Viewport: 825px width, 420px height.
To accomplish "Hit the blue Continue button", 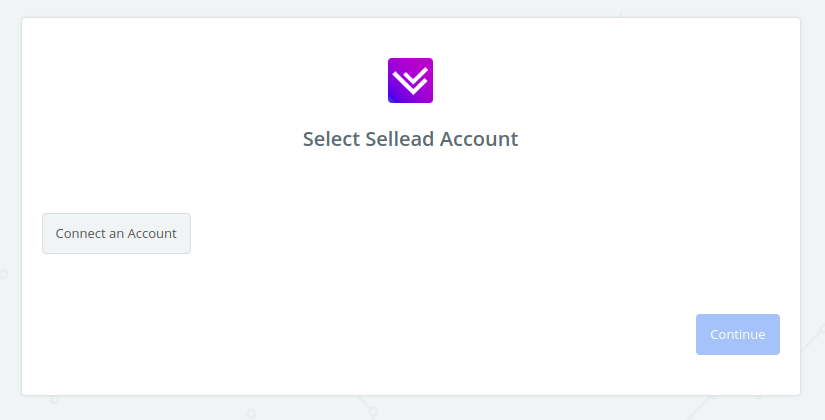I will point(738,334).
